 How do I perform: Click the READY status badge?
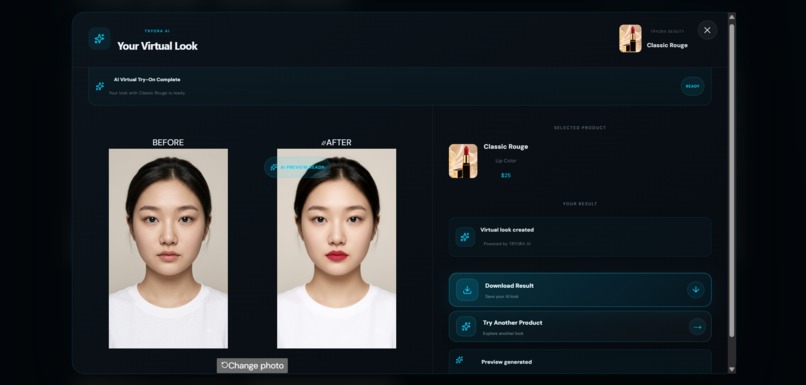pos(692,86)
